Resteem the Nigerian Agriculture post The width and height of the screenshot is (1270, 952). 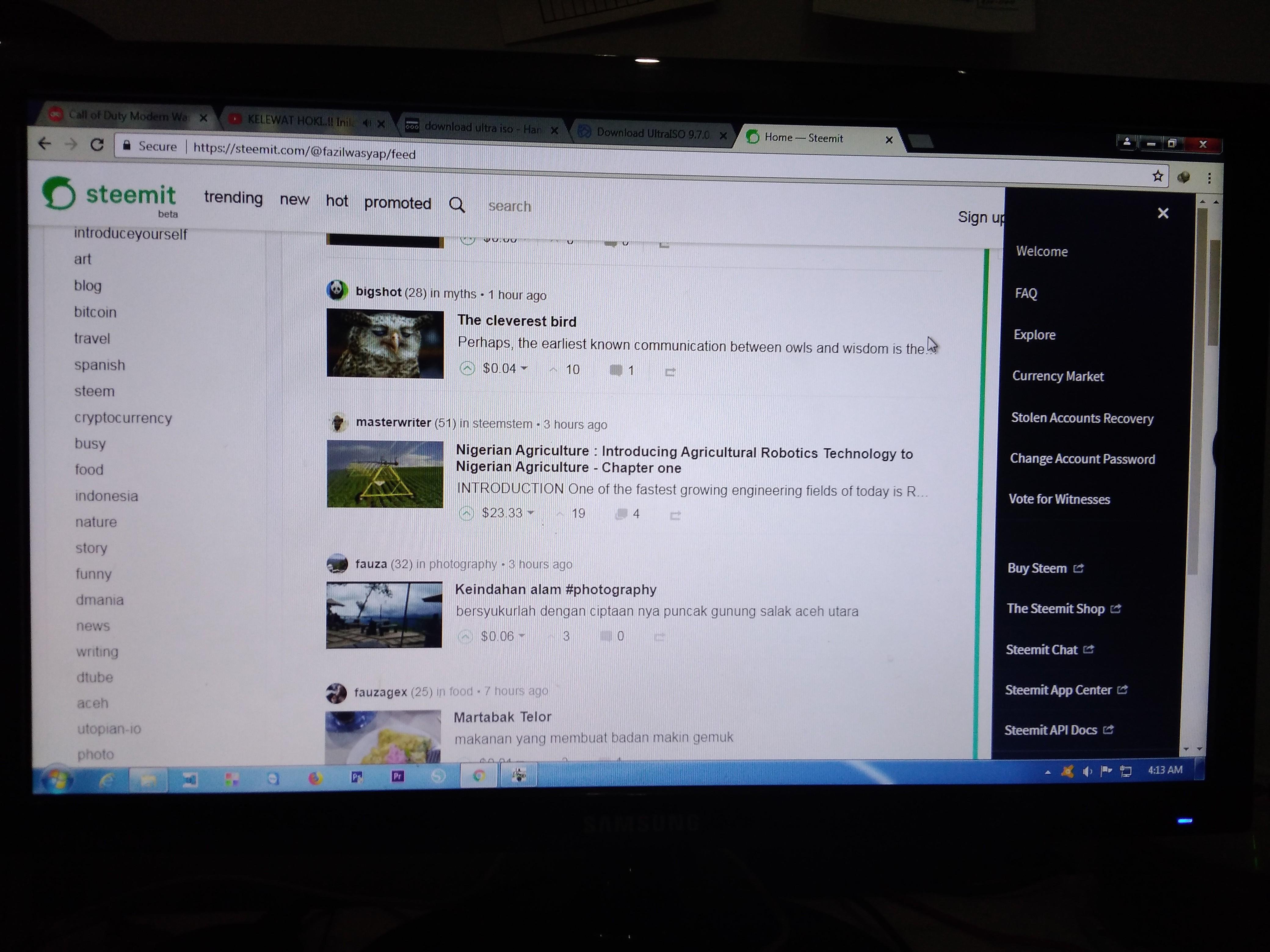[675, 516]
